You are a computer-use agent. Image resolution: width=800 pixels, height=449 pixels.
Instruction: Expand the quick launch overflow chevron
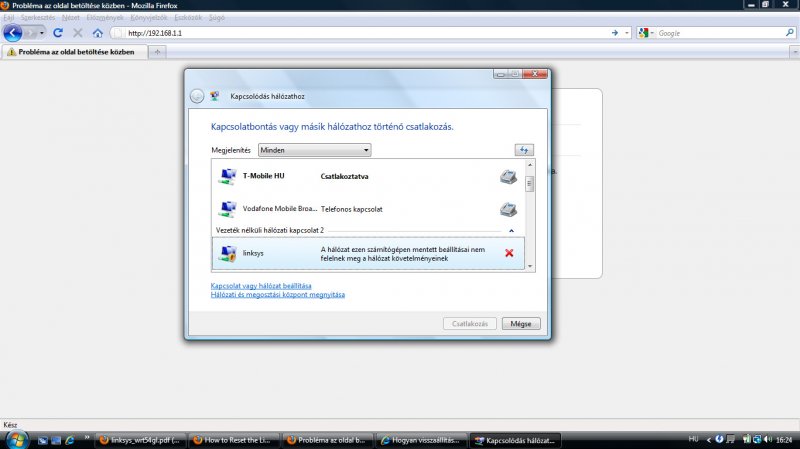point(87,438)
